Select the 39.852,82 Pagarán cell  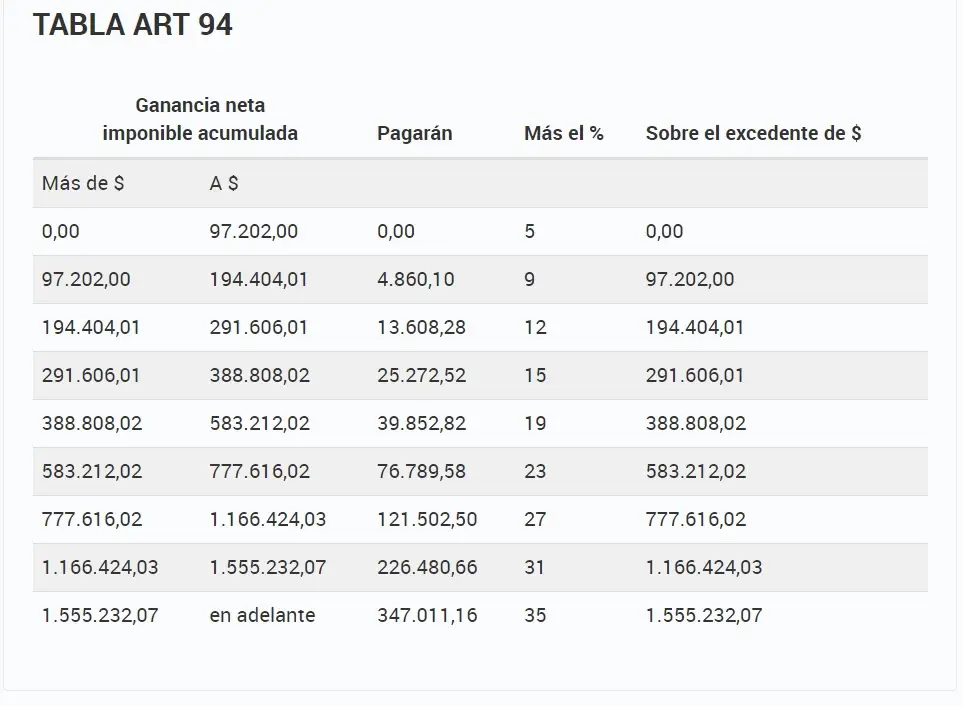421,423
